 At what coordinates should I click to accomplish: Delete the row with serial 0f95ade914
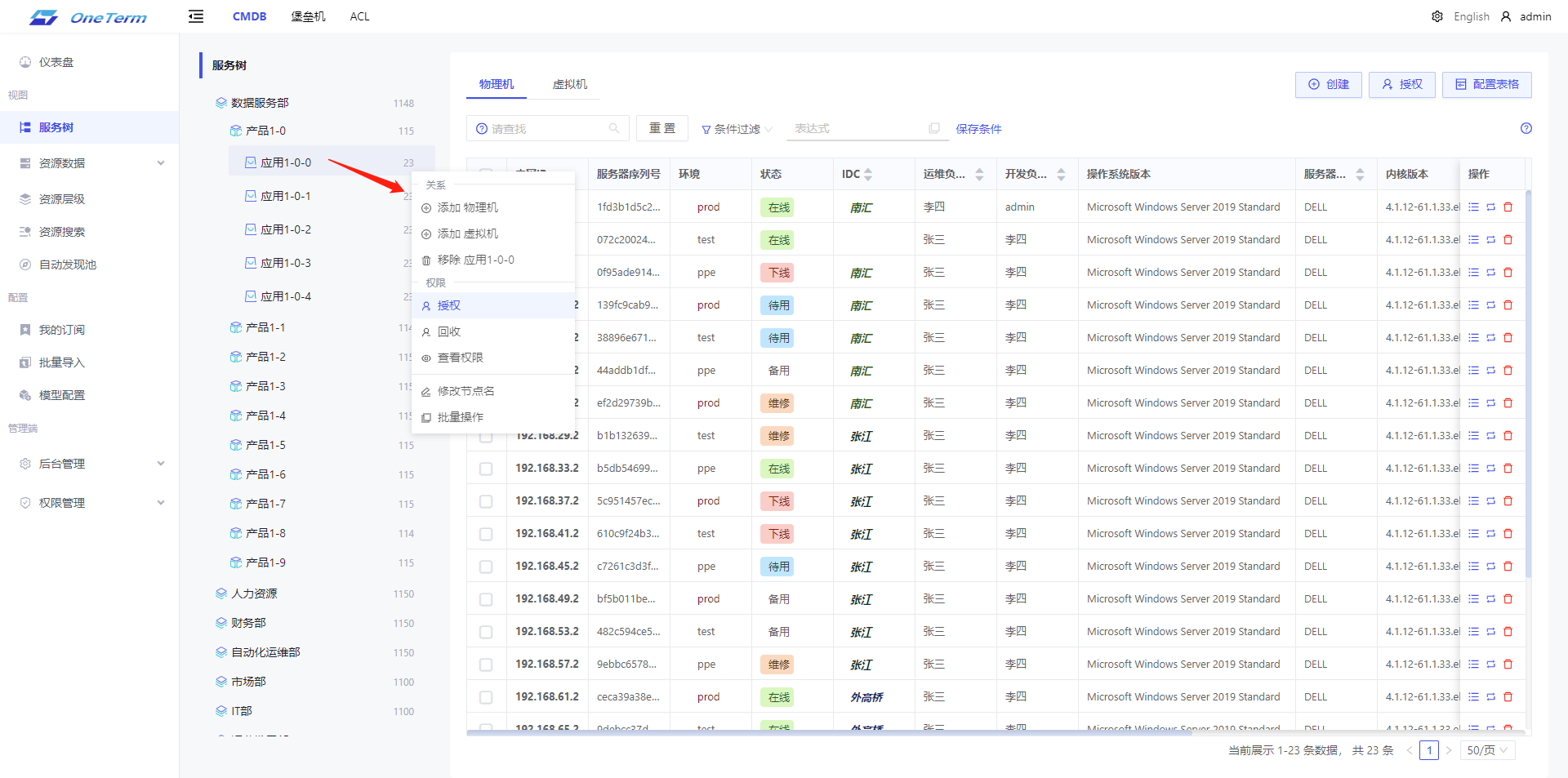[1508, 273]
